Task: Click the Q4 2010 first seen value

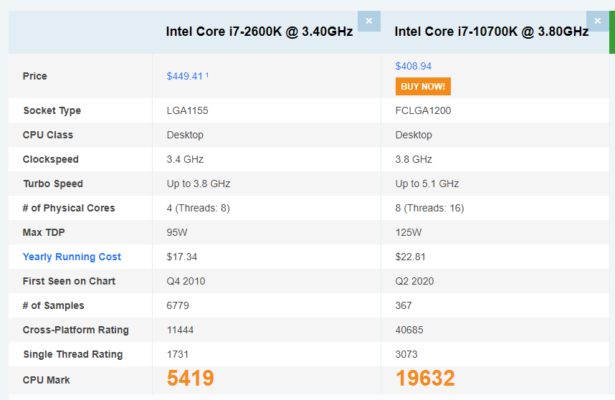Action: click(186, 281)
